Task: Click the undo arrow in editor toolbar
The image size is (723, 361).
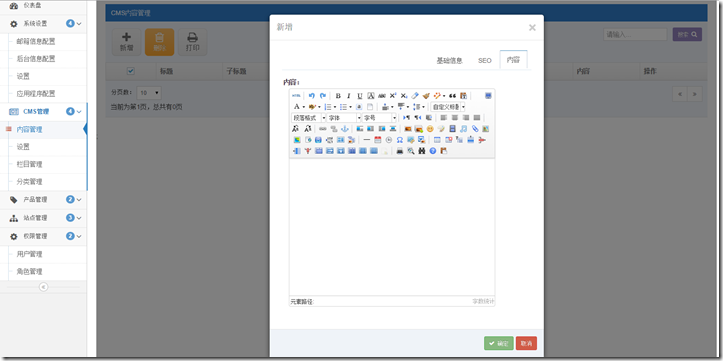Action: click(312, 96)
